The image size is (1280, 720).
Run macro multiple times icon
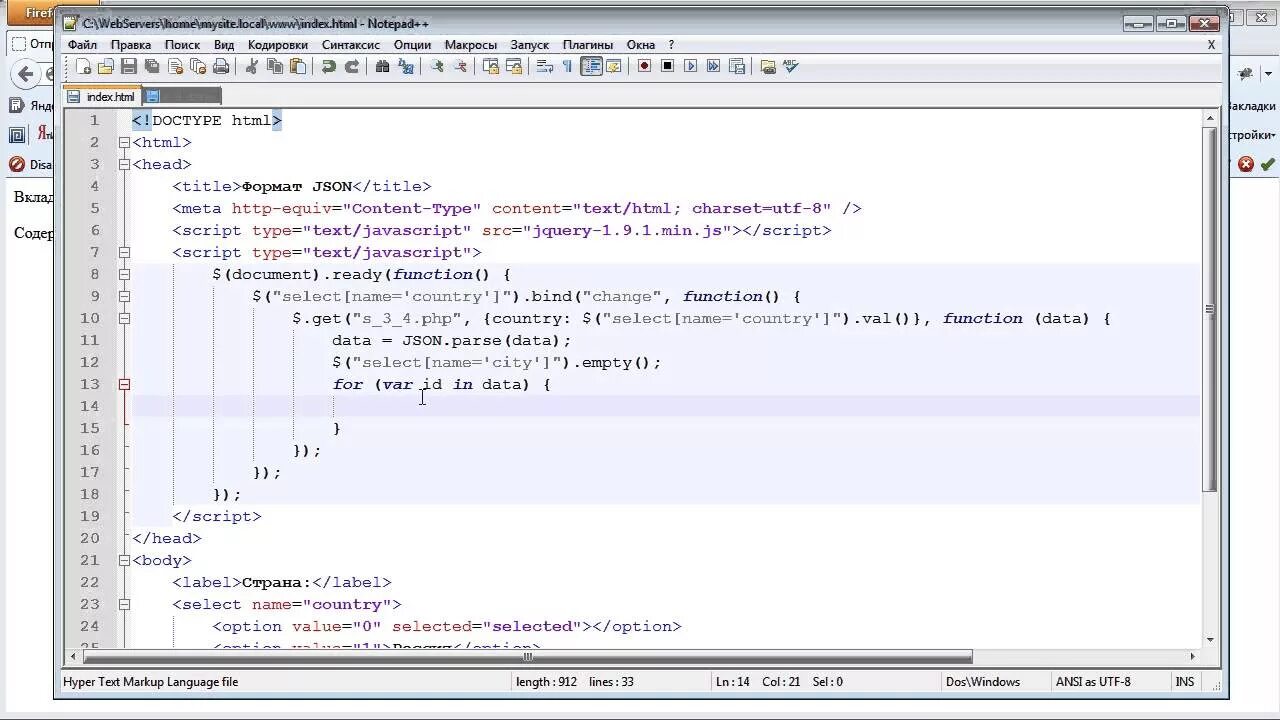(x=713, y=67)
